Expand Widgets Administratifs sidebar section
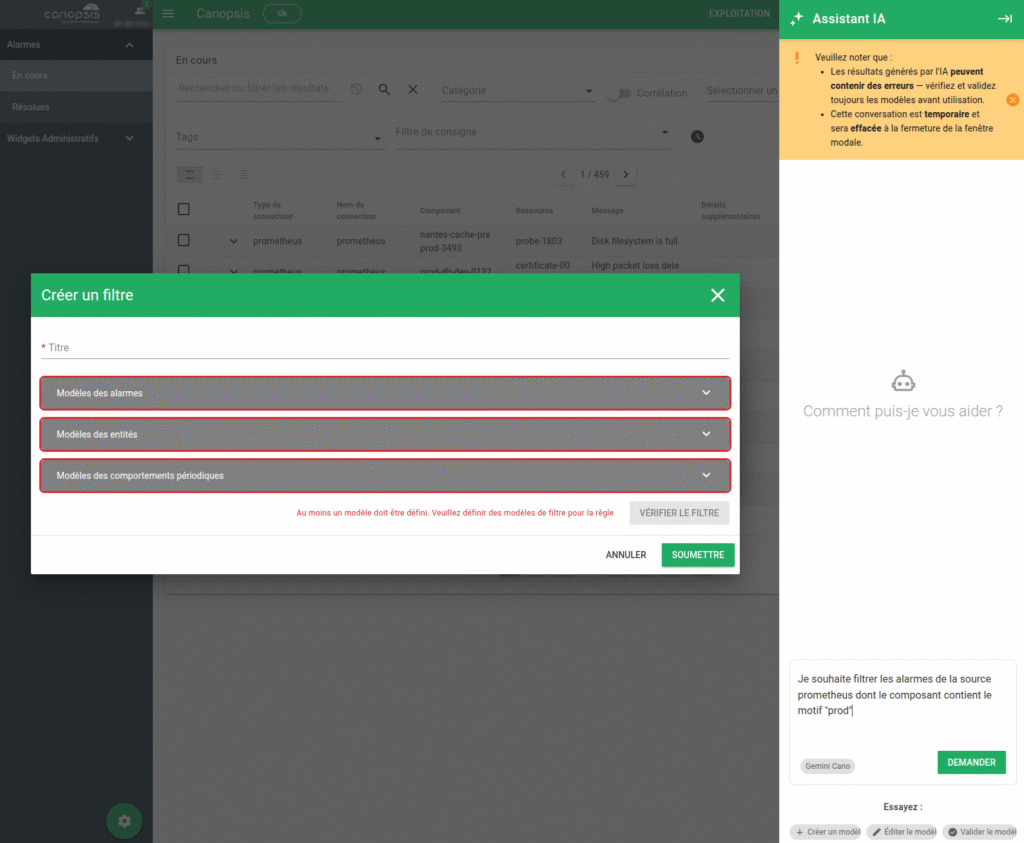Screen dimensions: 1024x843 click(76, 138)
